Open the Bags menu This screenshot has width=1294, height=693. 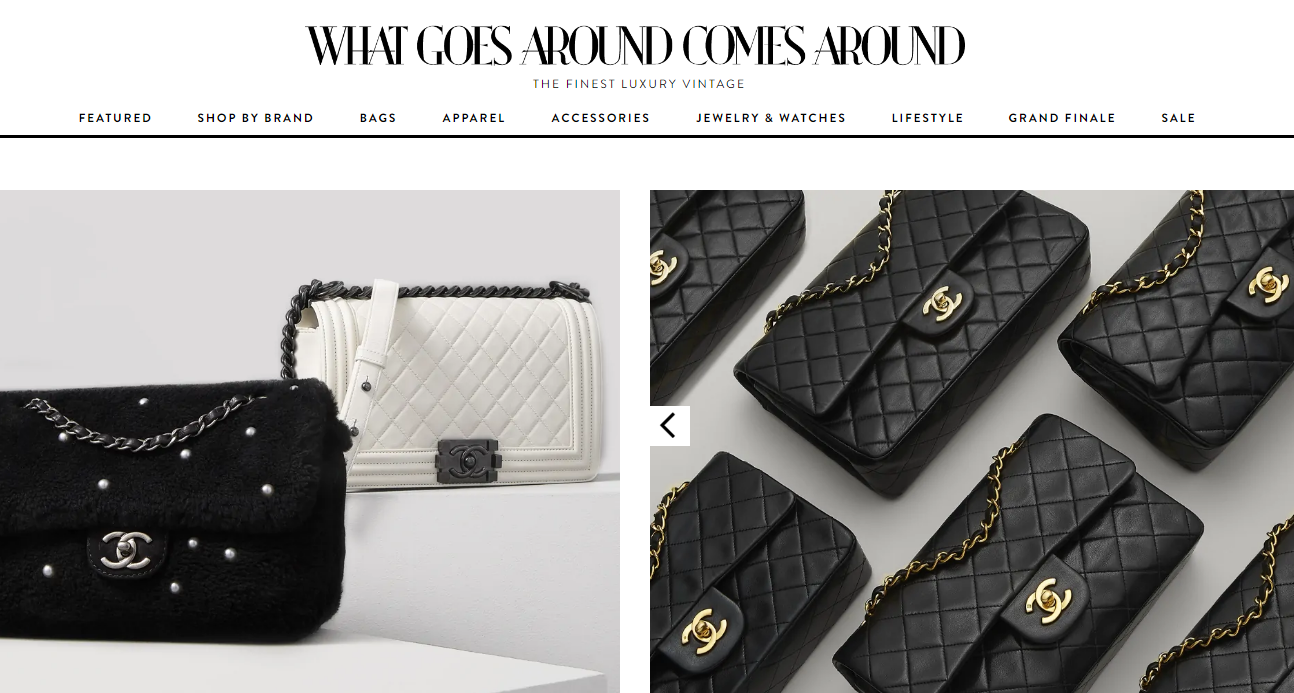378,118
